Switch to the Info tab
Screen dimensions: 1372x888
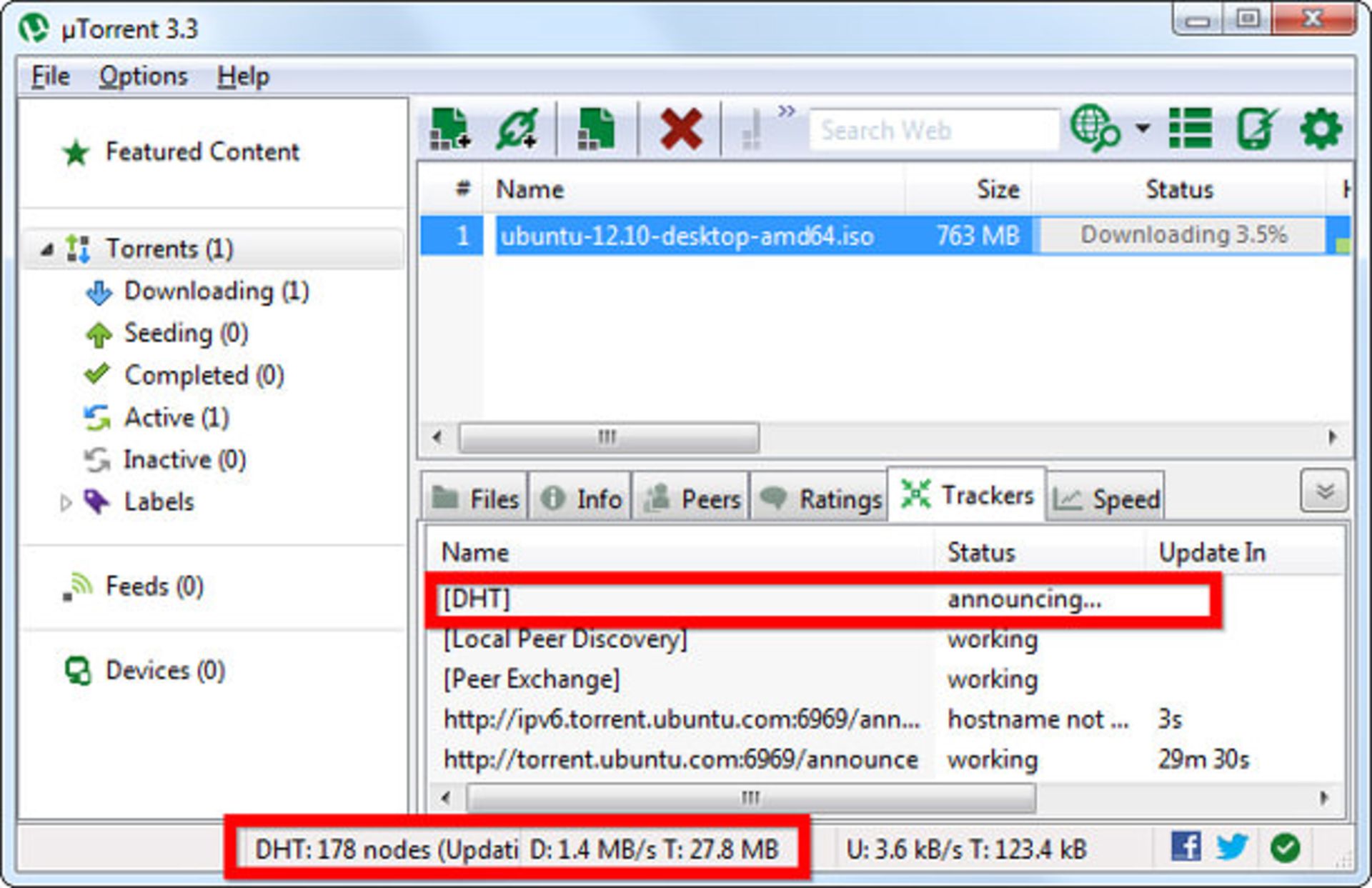(580, 497)
